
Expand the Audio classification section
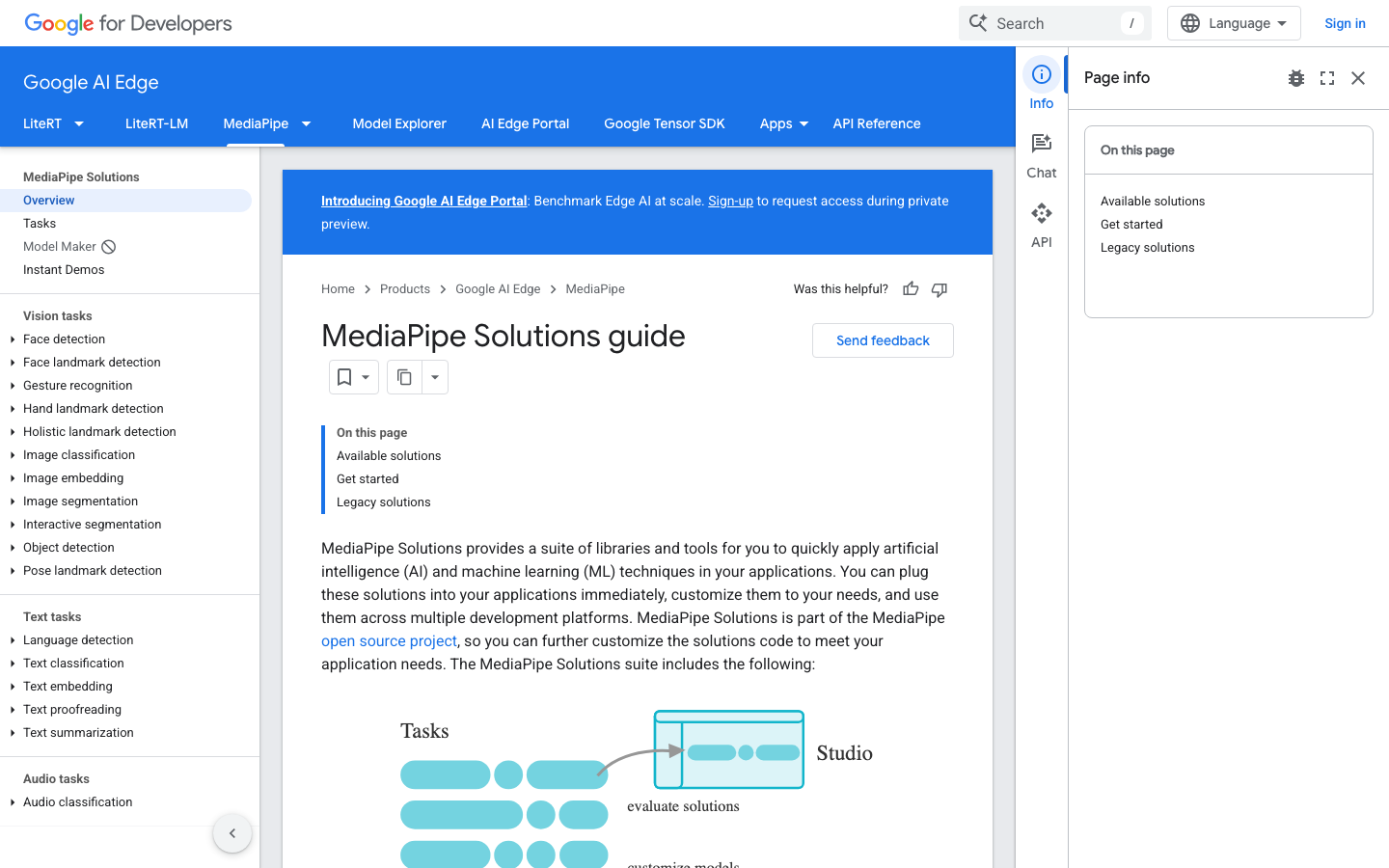coord(13,802)
